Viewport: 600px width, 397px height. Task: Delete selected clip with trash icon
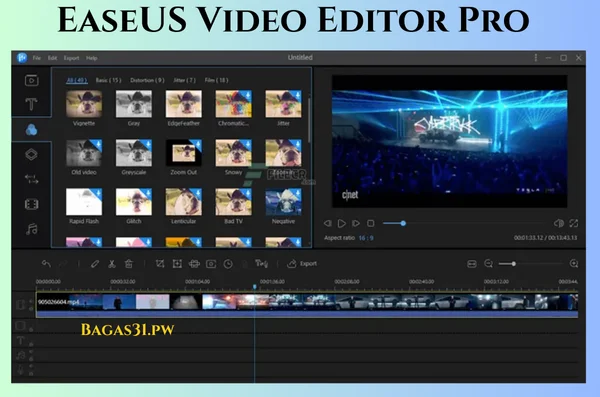point(129,263)
